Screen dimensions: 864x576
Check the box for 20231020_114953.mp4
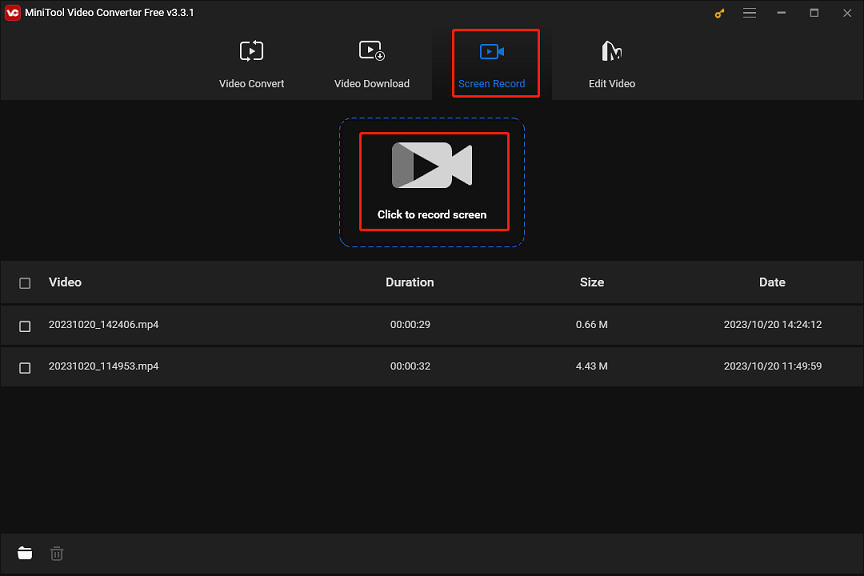tap(25, 368)
